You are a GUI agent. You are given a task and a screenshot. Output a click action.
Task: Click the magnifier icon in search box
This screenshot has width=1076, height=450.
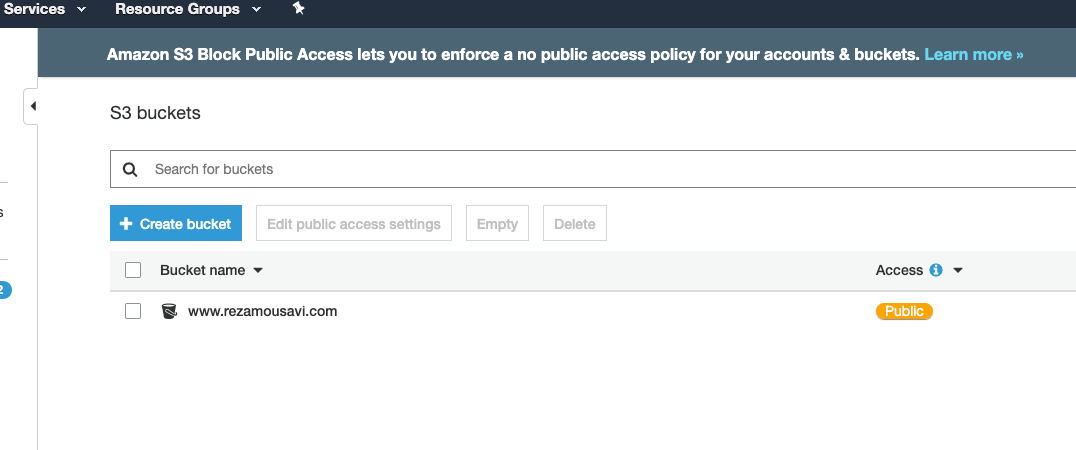click(x=130, y=169)
